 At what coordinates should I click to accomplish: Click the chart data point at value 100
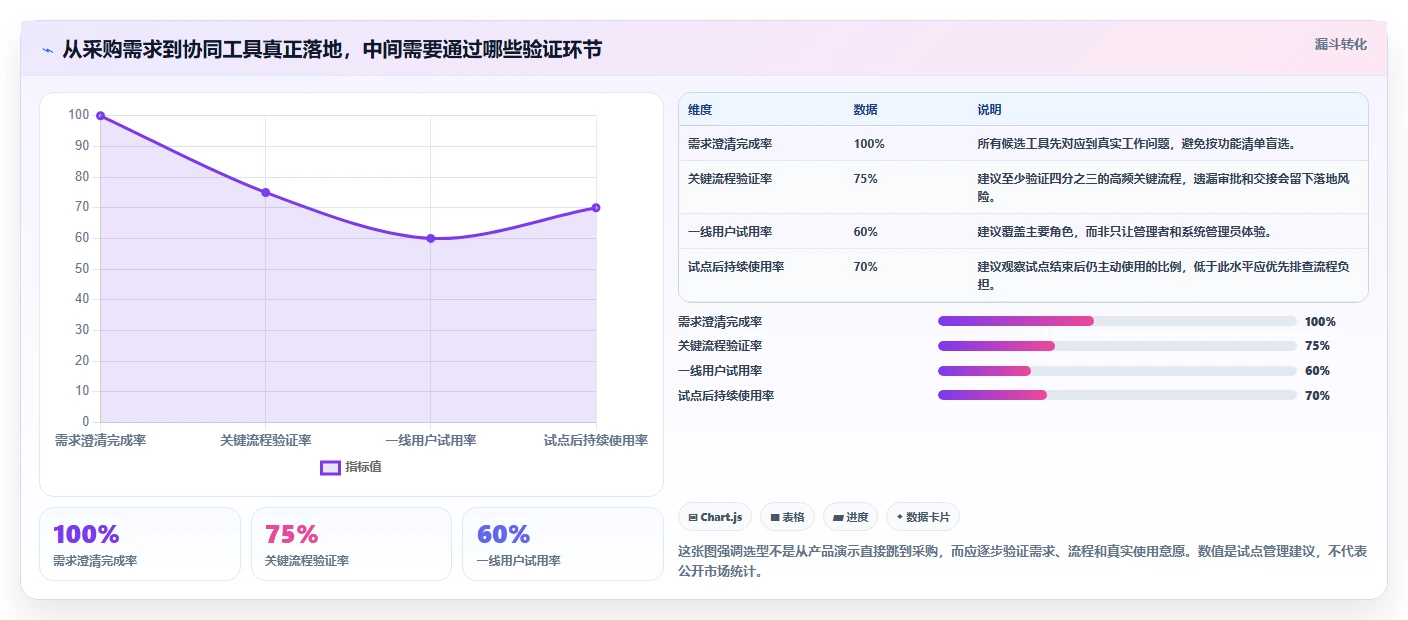click(100, 116)
